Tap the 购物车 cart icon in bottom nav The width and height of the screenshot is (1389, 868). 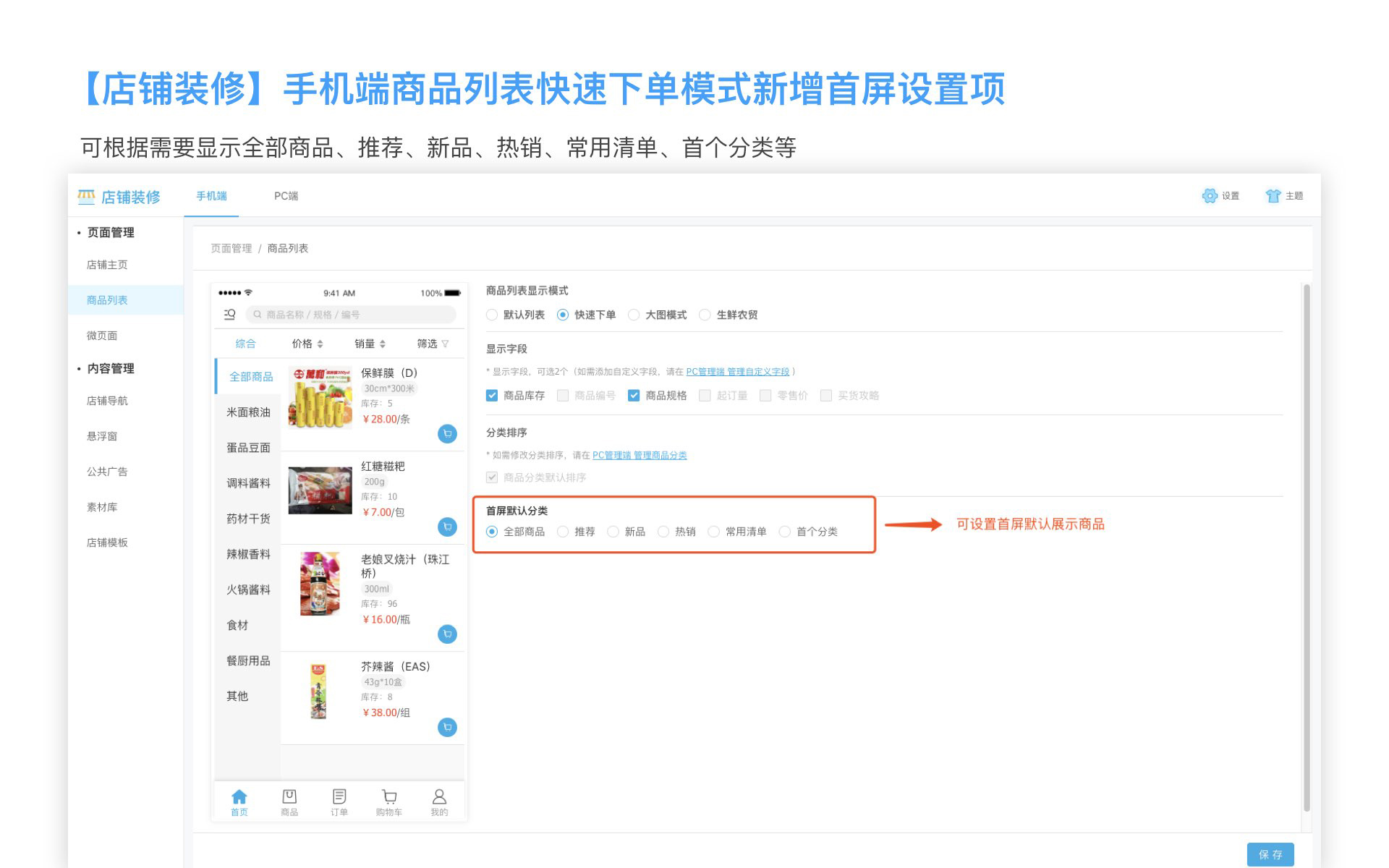pos(389,797)
